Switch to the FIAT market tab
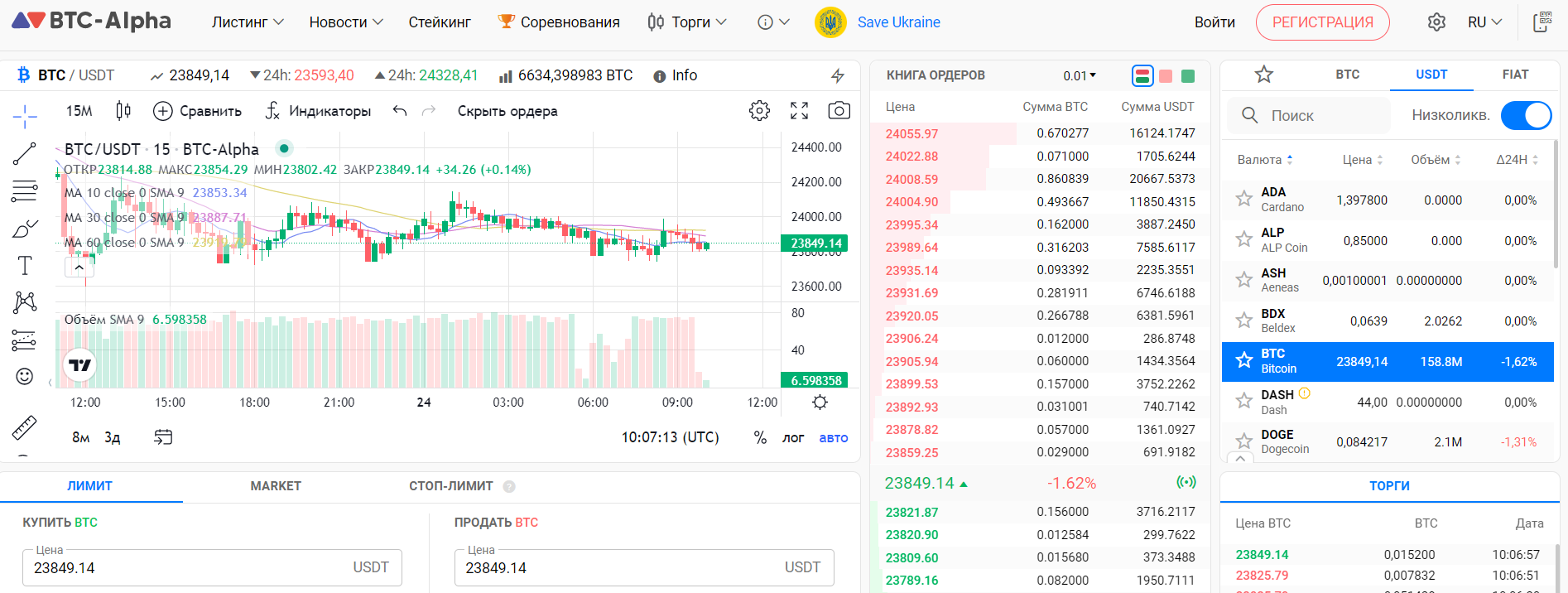 tap(1515, 75)
